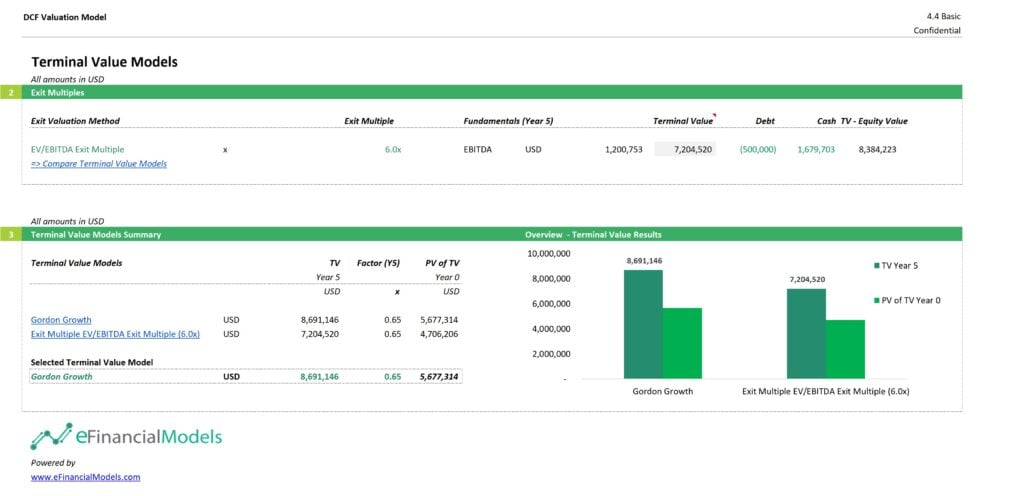This screenshot has height=496, width=1024.
Task: Click the Exit Multiples section header
Action: click(492, 93)
